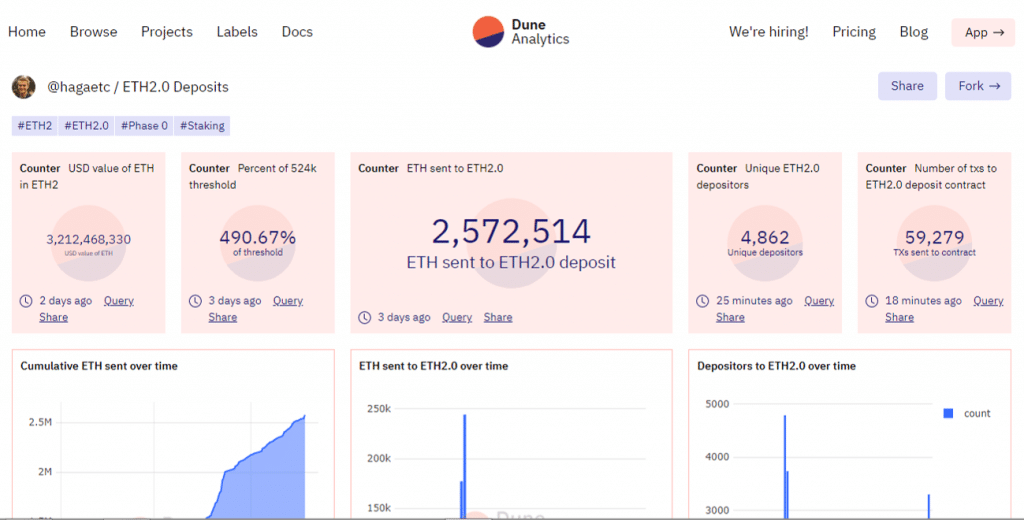Click the 490.67% threshold value
Image resolution: width=1024 pixels, height=520 pixels.
point(258,237)
